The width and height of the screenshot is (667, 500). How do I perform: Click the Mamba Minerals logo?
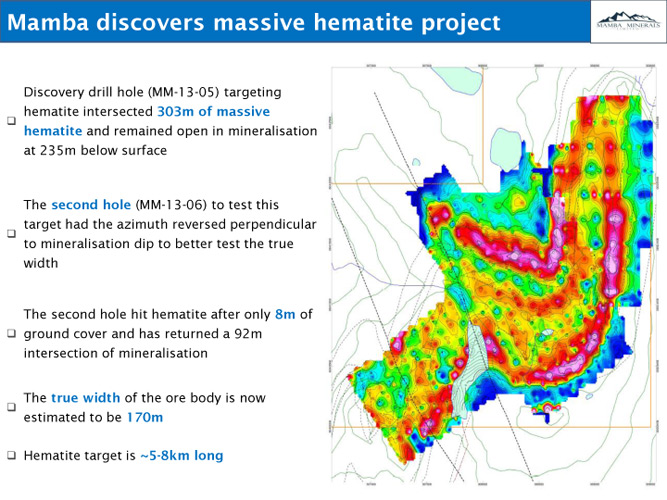coord(628,22)
